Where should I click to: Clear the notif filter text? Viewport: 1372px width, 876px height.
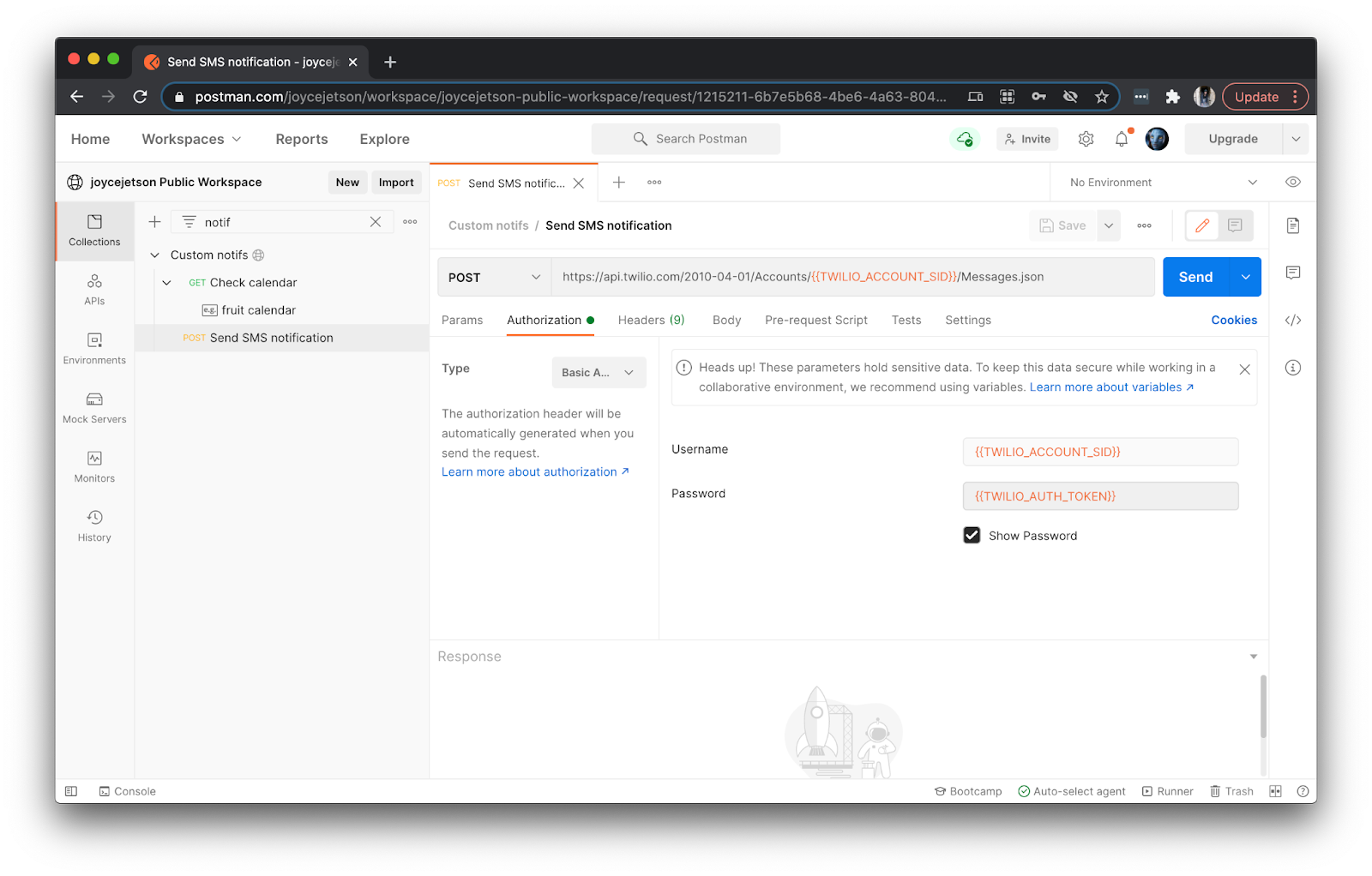376,222
